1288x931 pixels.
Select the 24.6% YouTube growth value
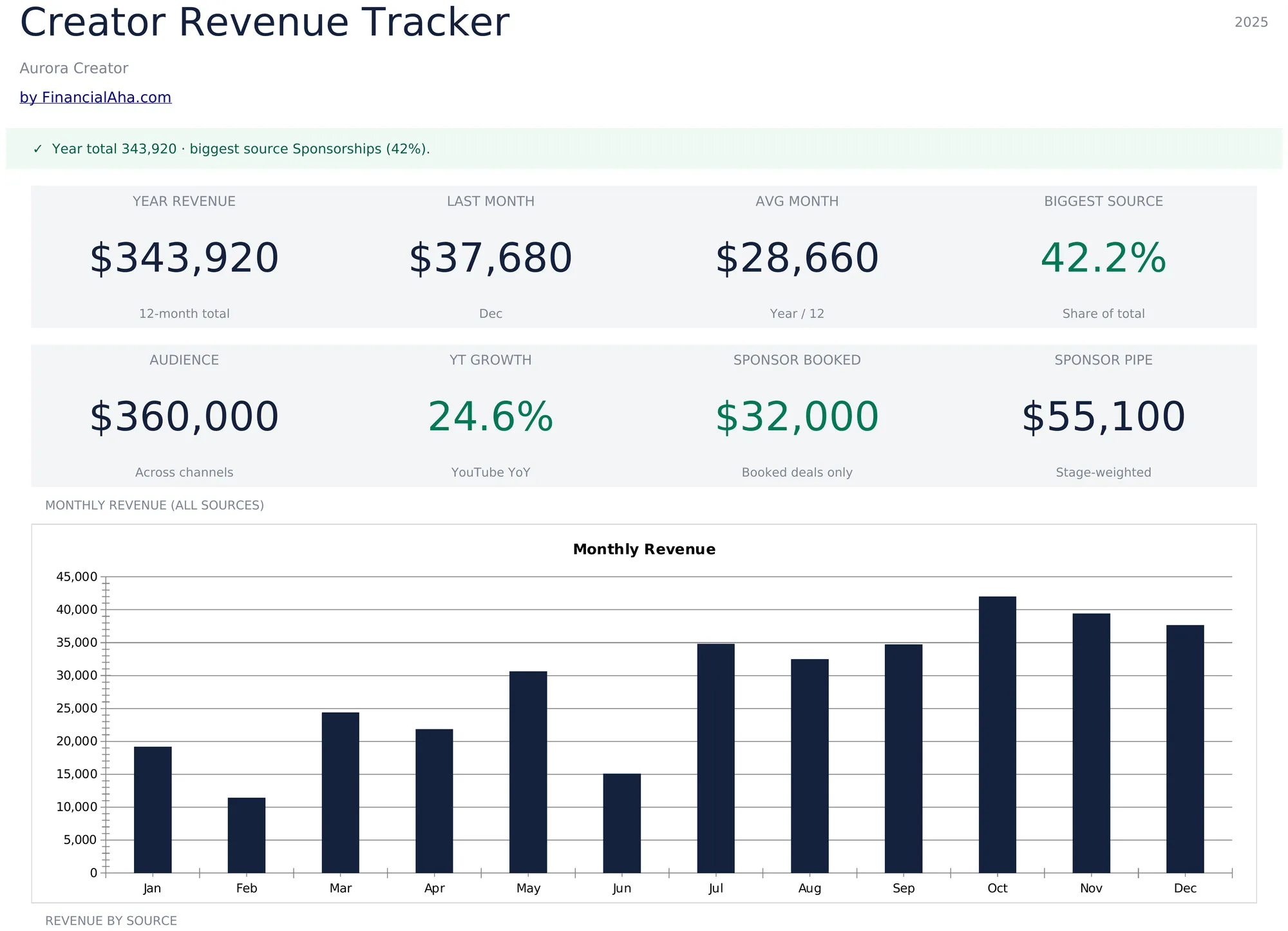[491, 417]
